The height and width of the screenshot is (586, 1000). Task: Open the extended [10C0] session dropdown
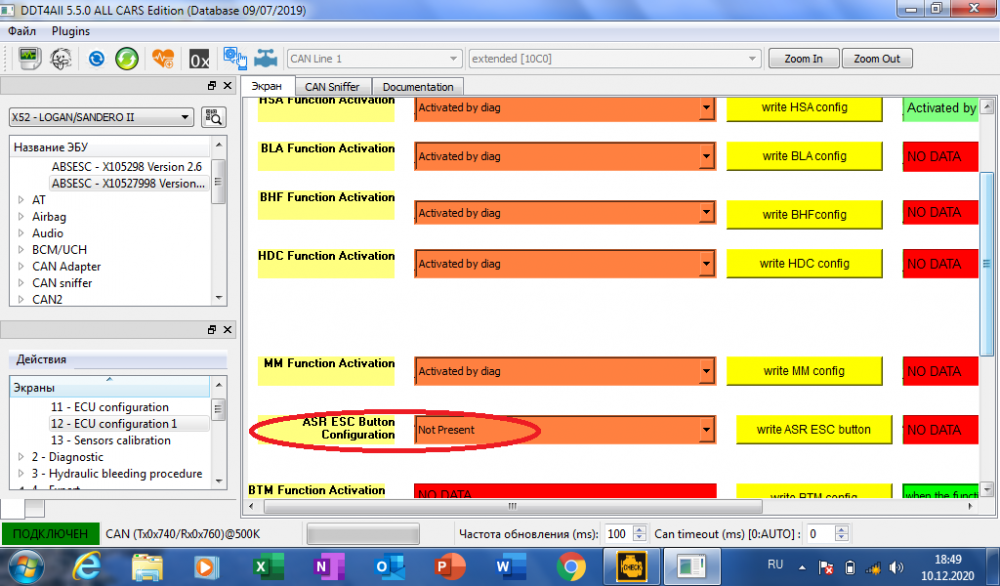click(614, 59)
